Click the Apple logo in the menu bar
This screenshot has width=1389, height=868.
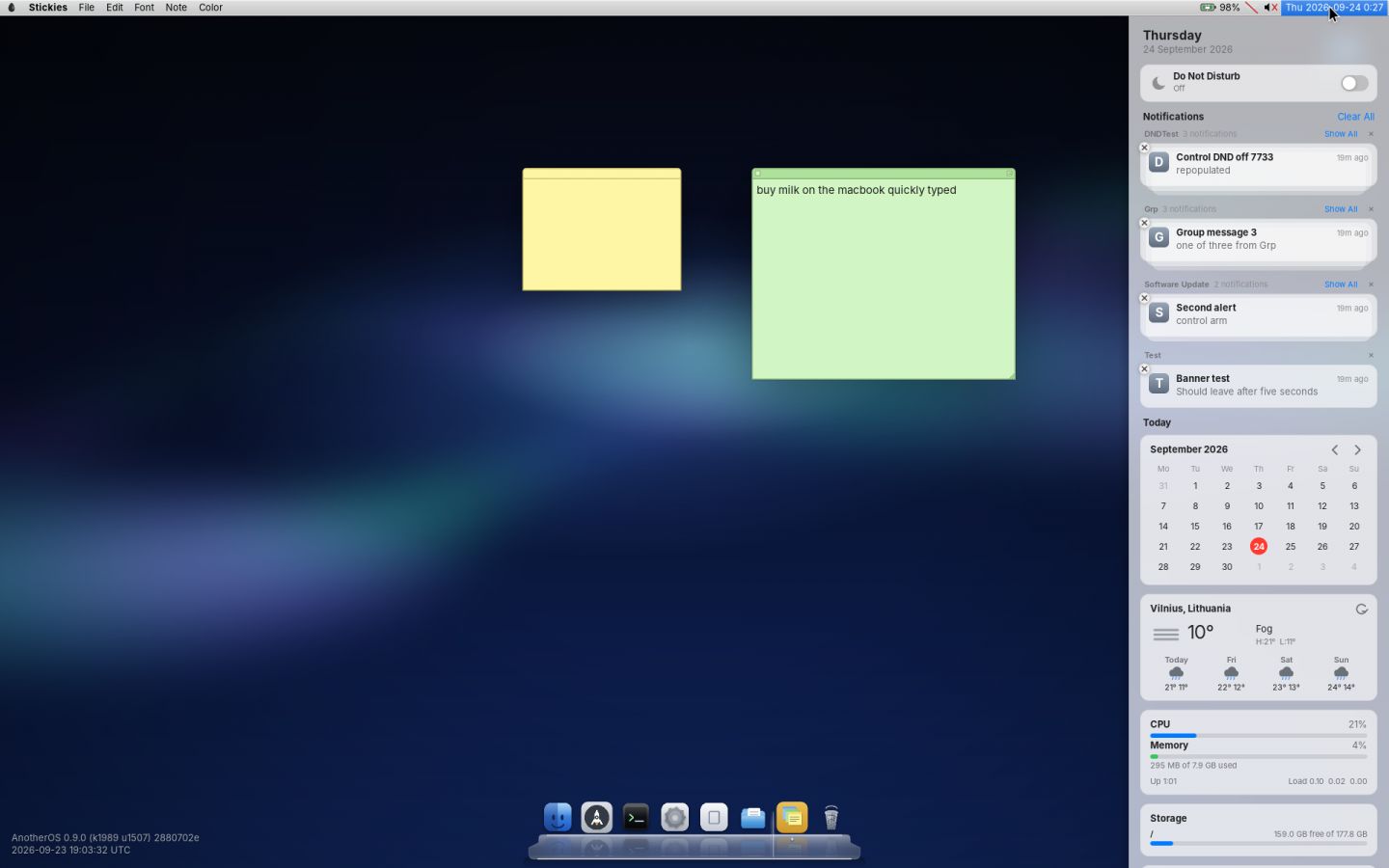pos(12,7)
